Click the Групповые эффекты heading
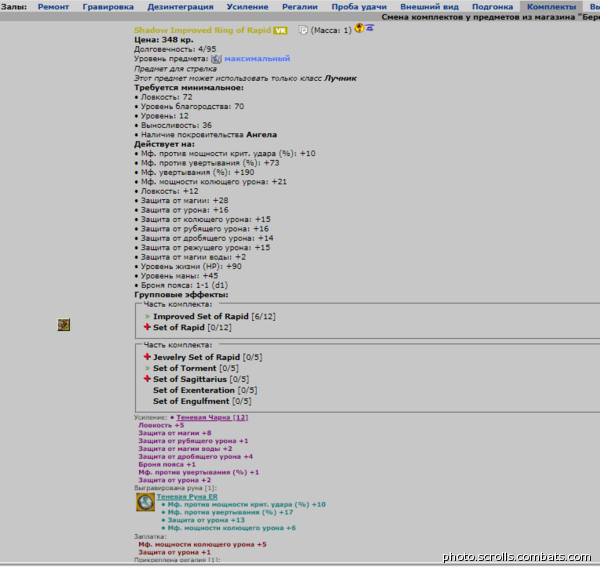 click(x=181, y=295)
